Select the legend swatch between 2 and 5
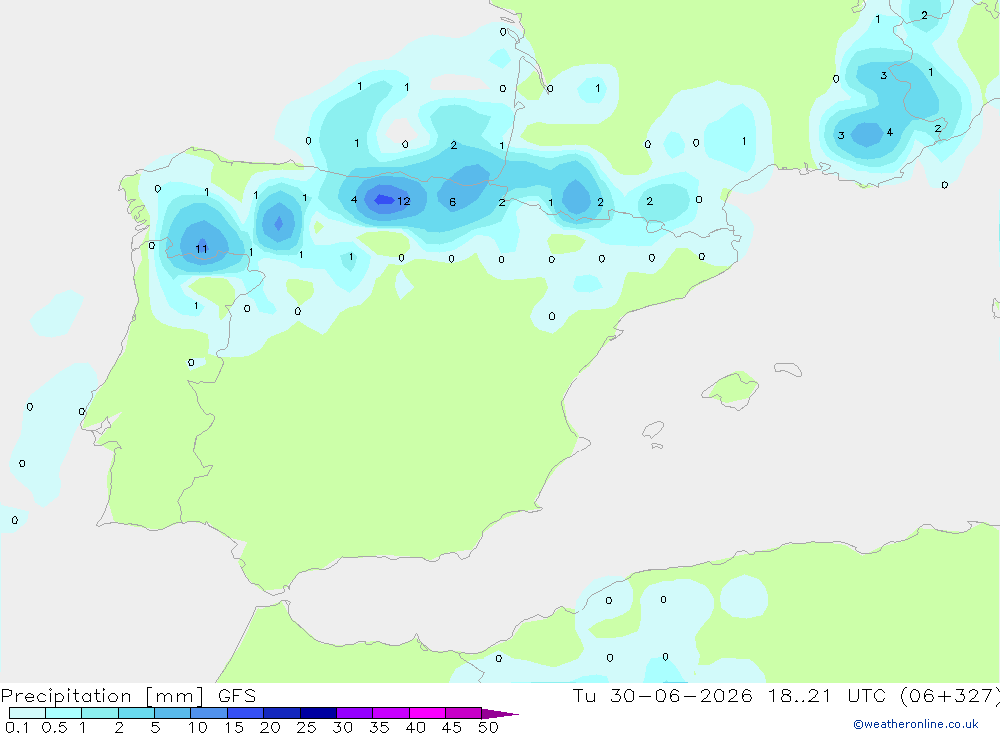 tap(136, 713)
